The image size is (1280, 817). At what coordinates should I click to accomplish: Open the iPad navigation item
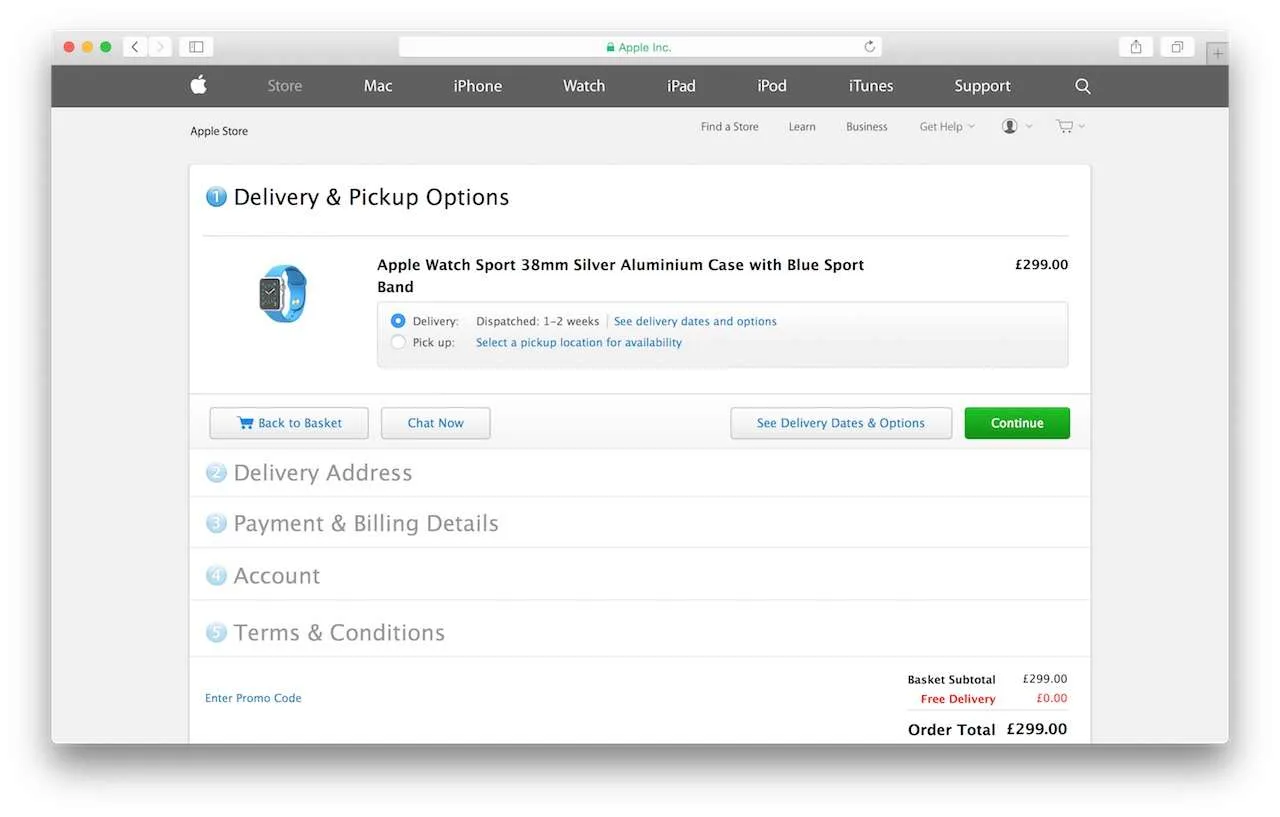[x=681, y=86]
